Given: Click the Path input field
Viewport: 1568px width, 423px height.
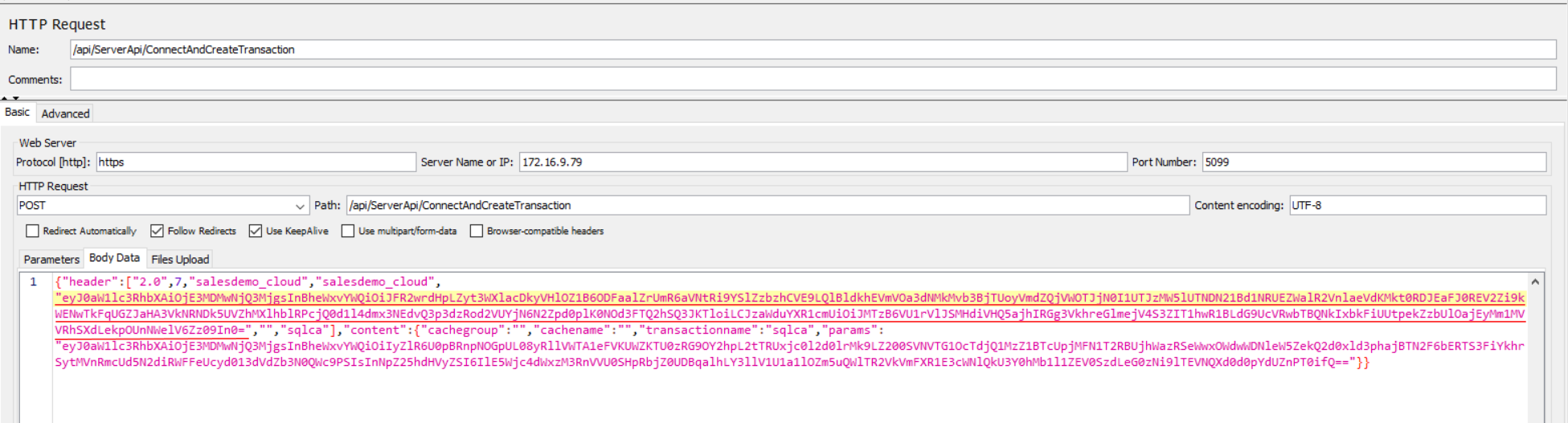Looking at the screenshot, I should click(767, 206).
